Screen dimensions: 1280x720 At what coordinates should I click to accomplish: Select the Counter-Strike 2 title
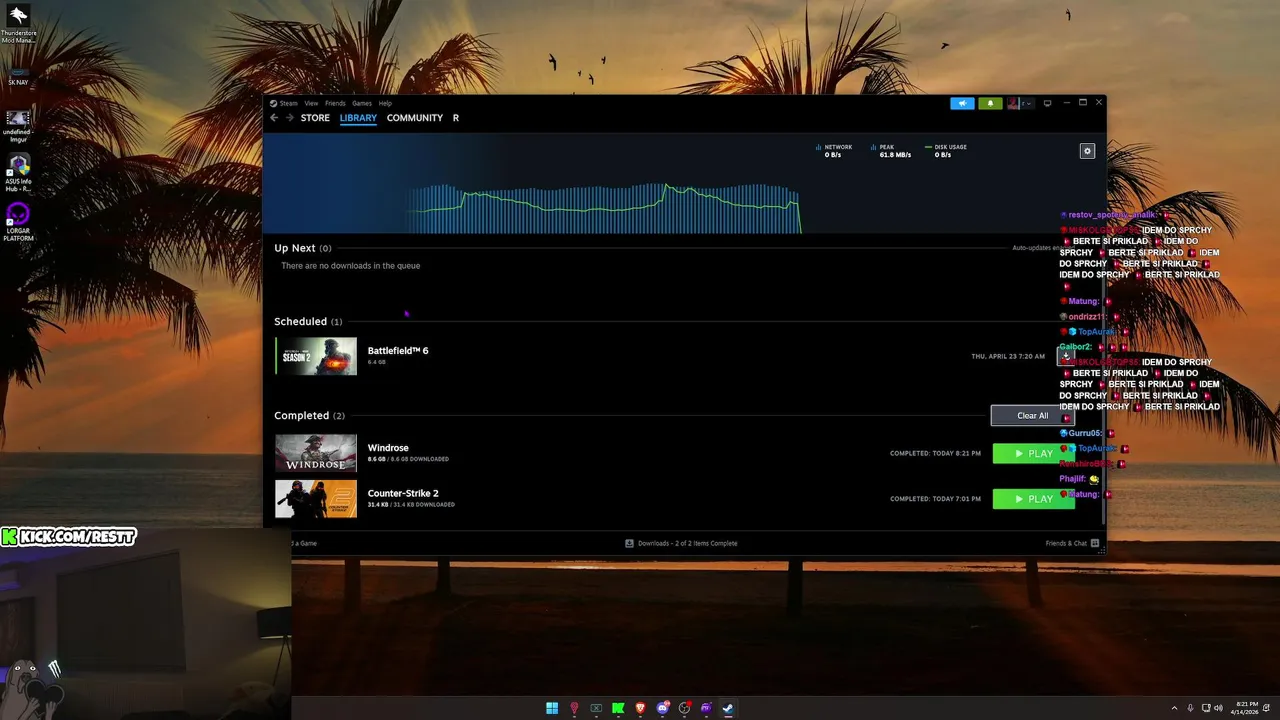(403, 493)
